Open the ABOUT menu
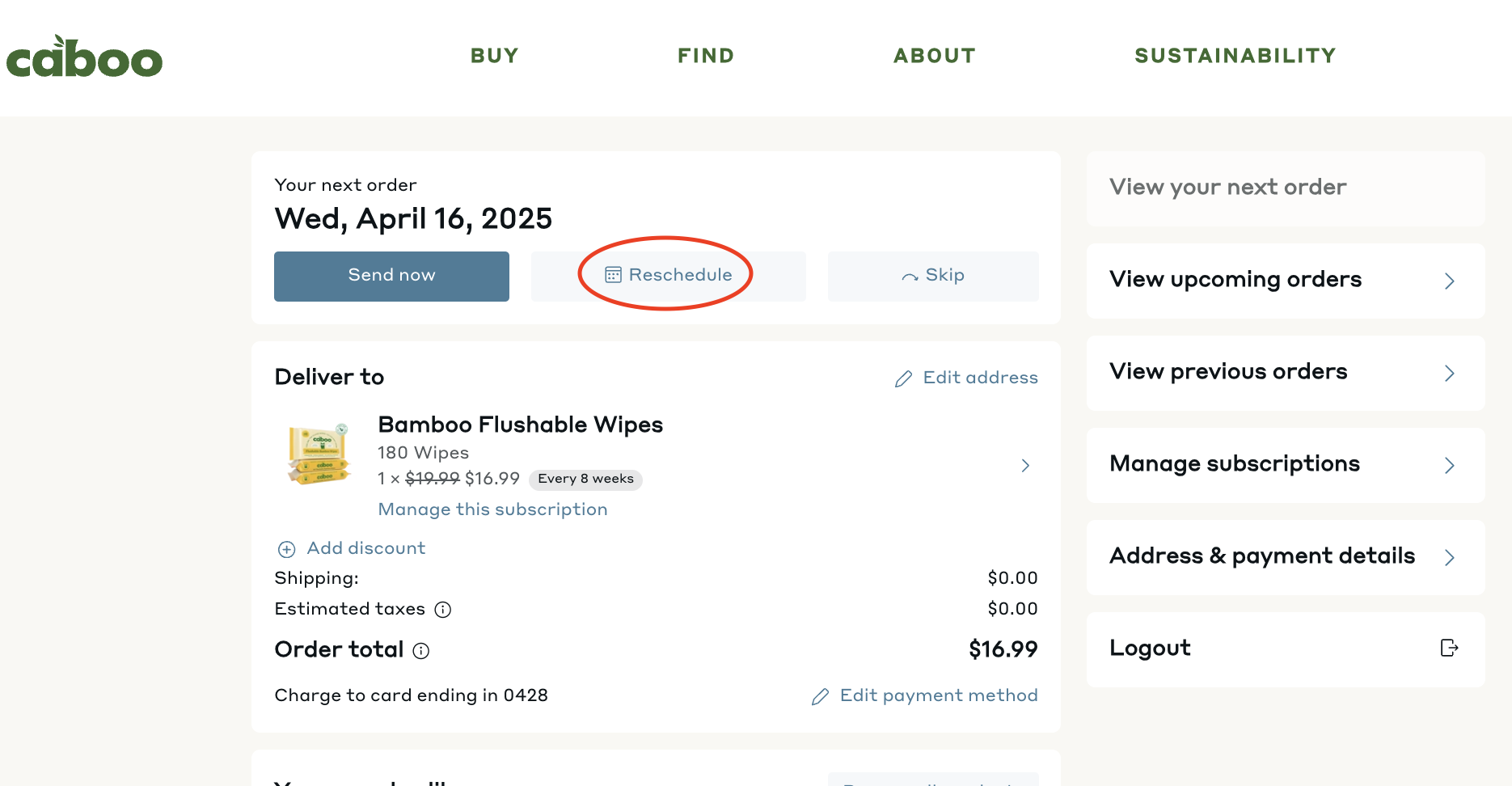The image size is (1512, 786). coord(935,56)
